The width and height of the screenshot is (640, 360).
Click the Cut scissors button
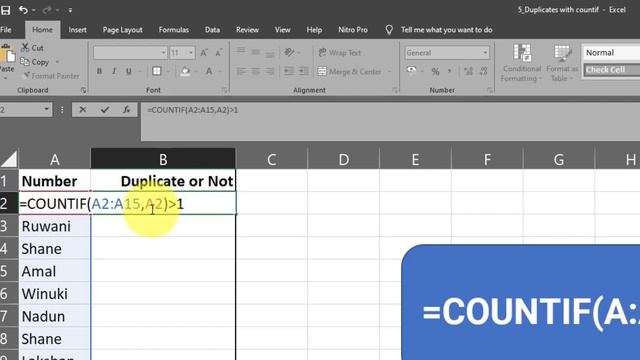coord(33,48)
